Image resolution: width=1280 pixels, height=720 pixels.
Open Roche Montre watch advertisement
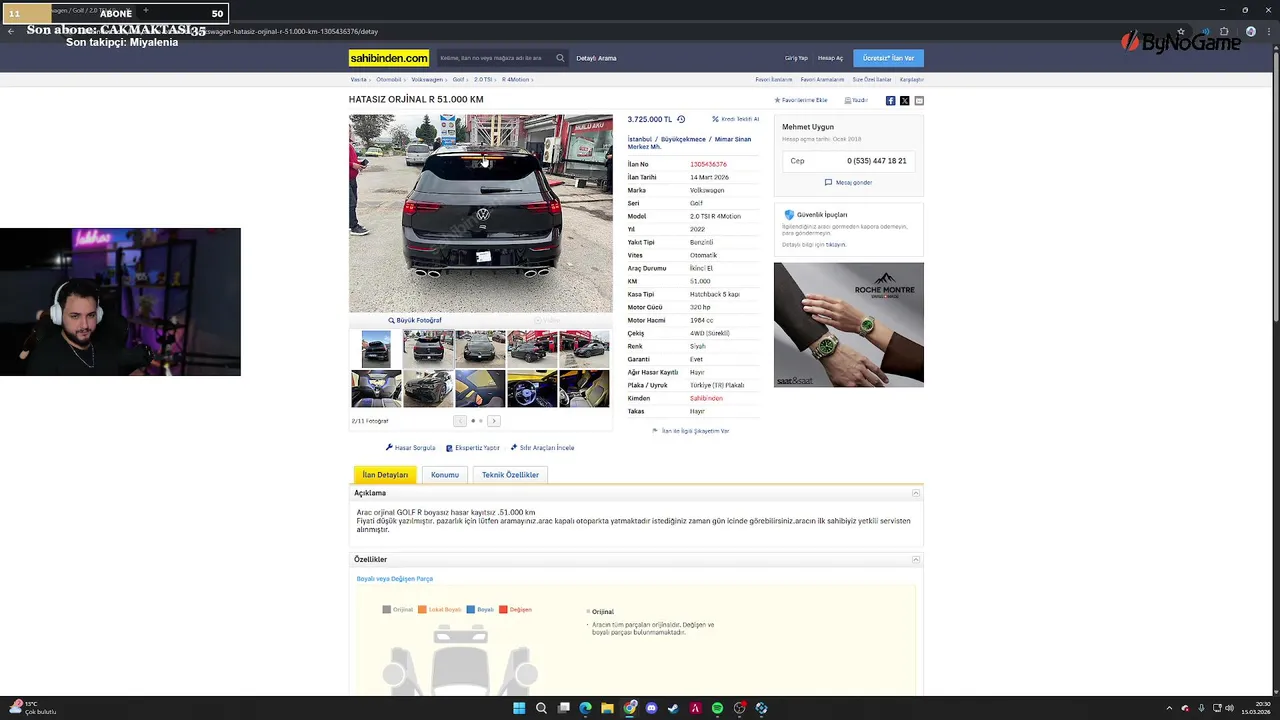click(x=849, y=325)
